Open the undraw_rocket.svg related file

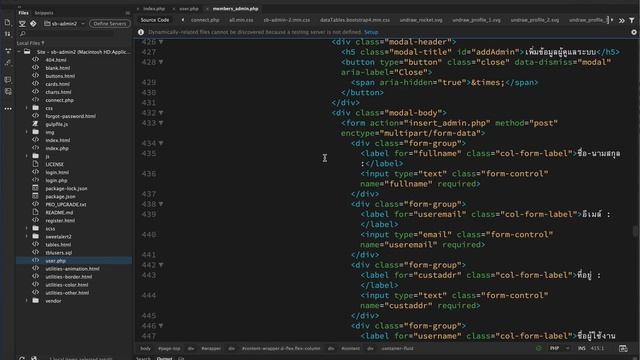421,20
